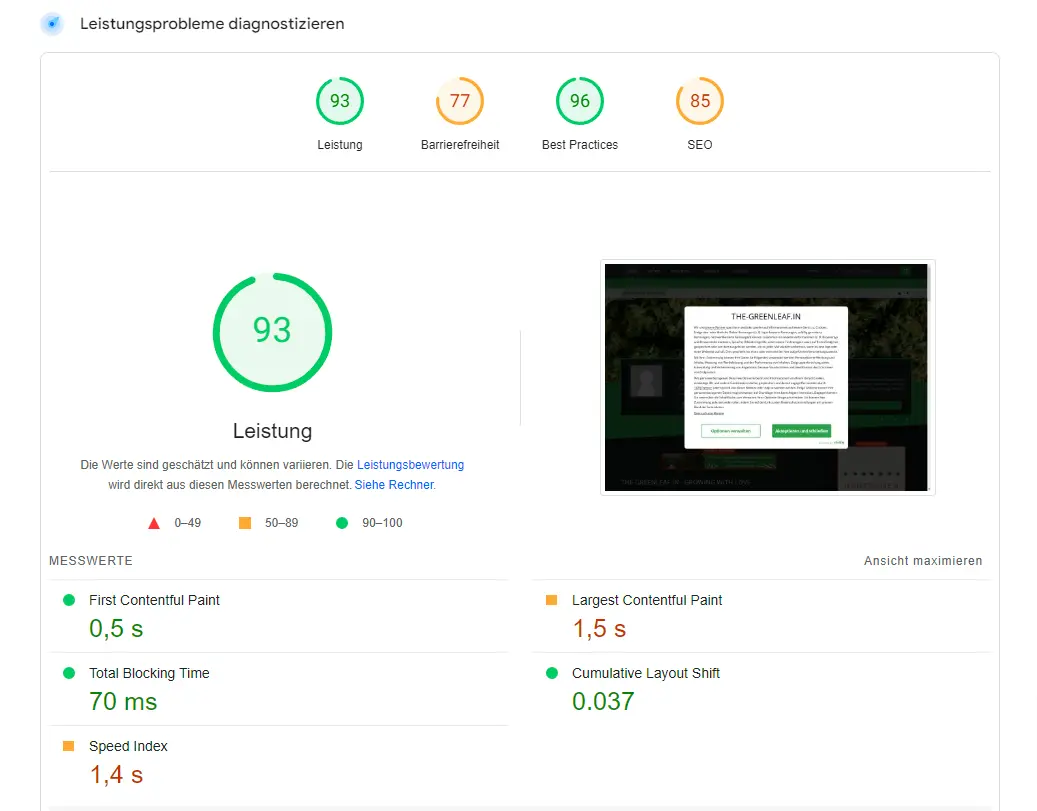1037x811 pixels.
Task: Click the Barrierefreiheit label
Action: 460,145
